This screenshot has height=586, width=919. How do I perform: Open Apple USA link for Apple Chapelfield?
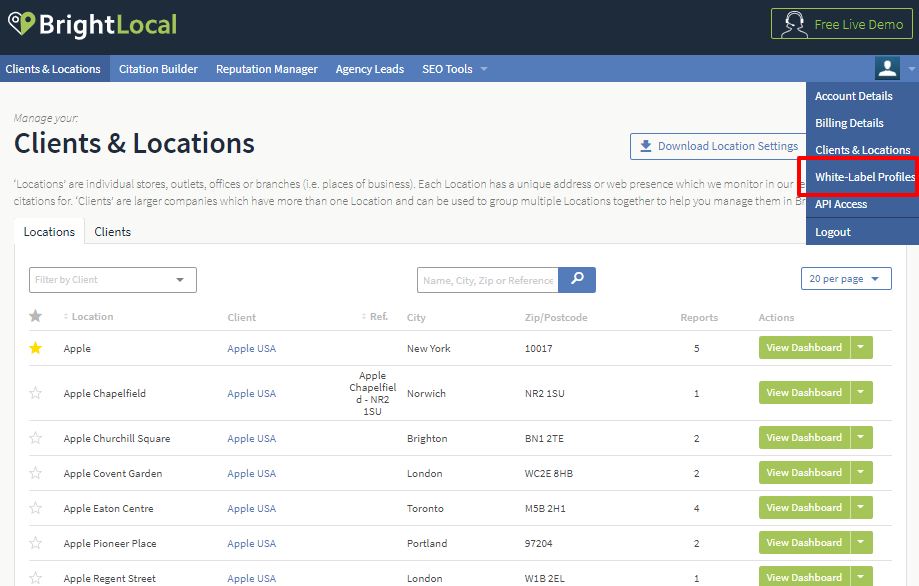pos(251,393)
